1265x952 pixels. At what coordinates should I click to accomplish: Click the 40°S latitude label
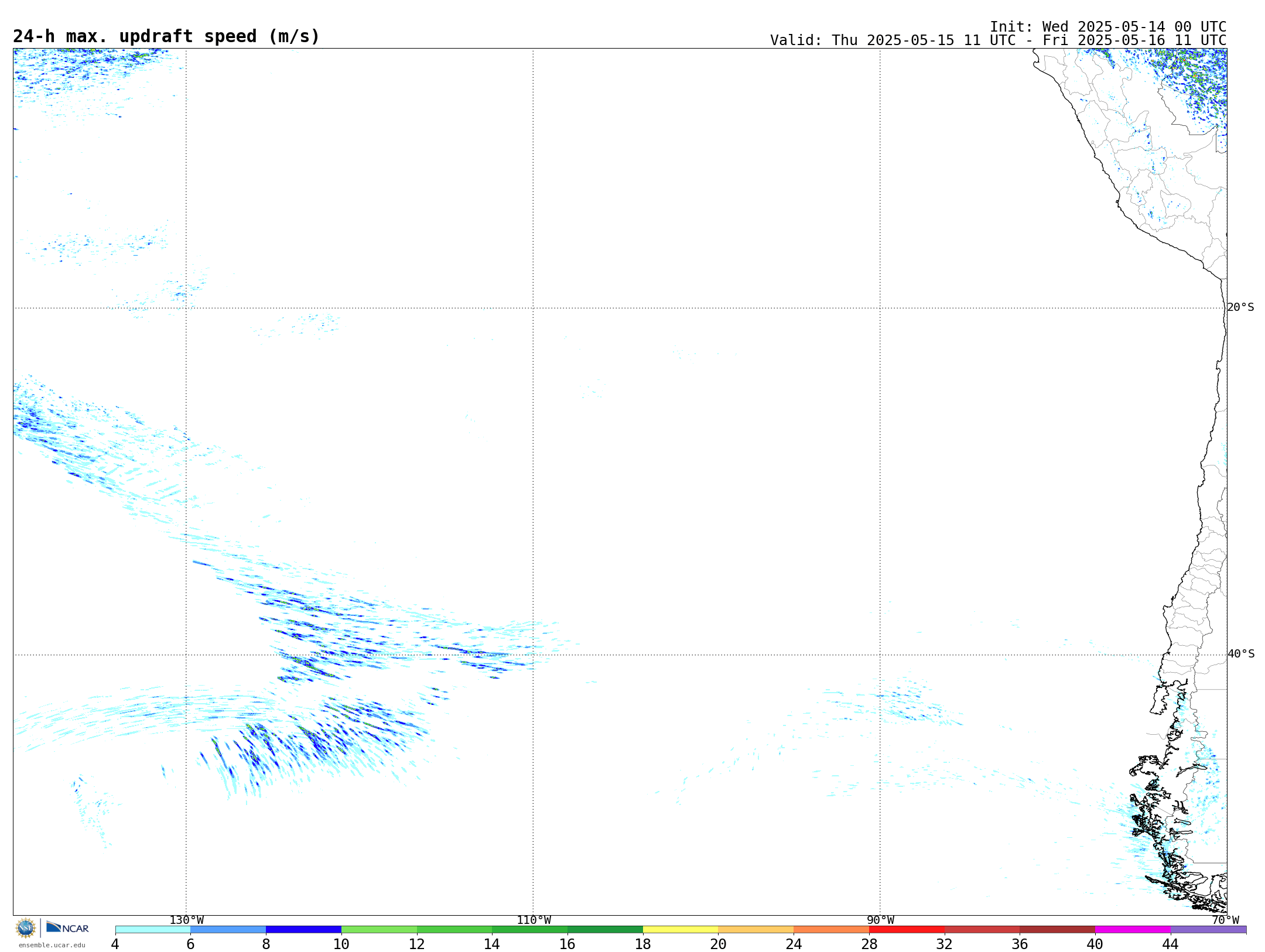1241,654
